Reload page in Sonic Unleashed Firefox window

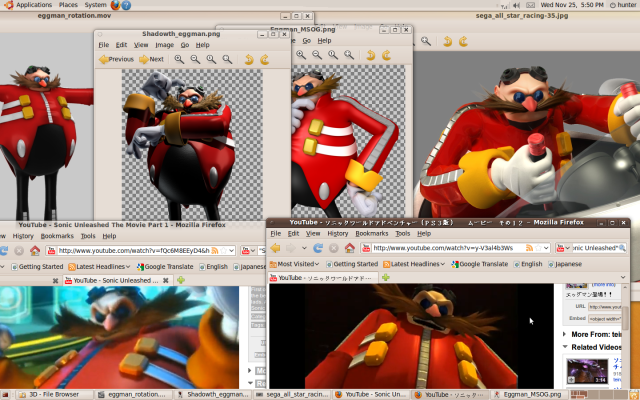(4, 250)
